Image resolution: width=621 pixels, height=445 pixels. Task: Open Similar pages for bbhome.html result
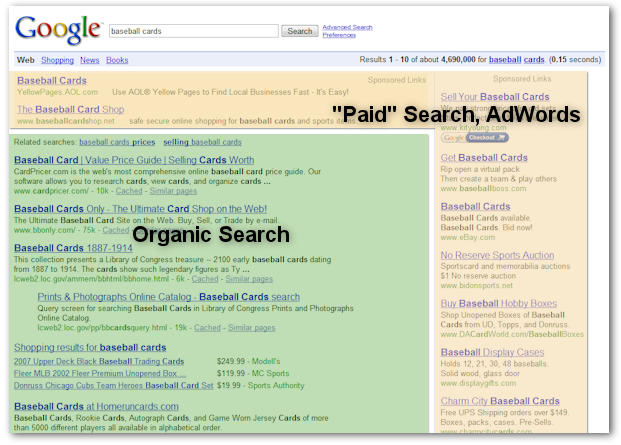tap(249, 279)
